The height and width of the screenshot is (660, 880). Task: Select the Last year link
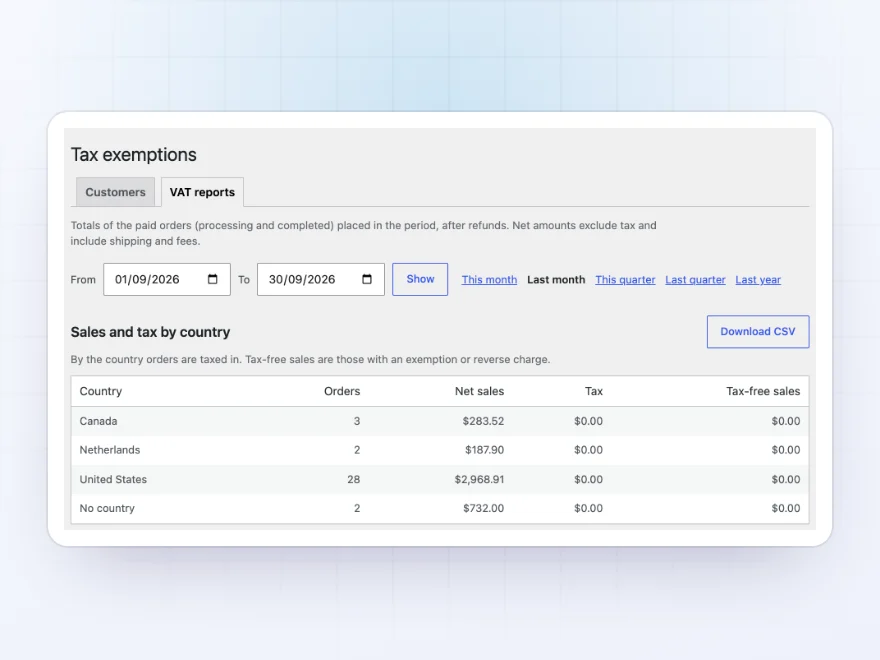[x=758, y=279]
